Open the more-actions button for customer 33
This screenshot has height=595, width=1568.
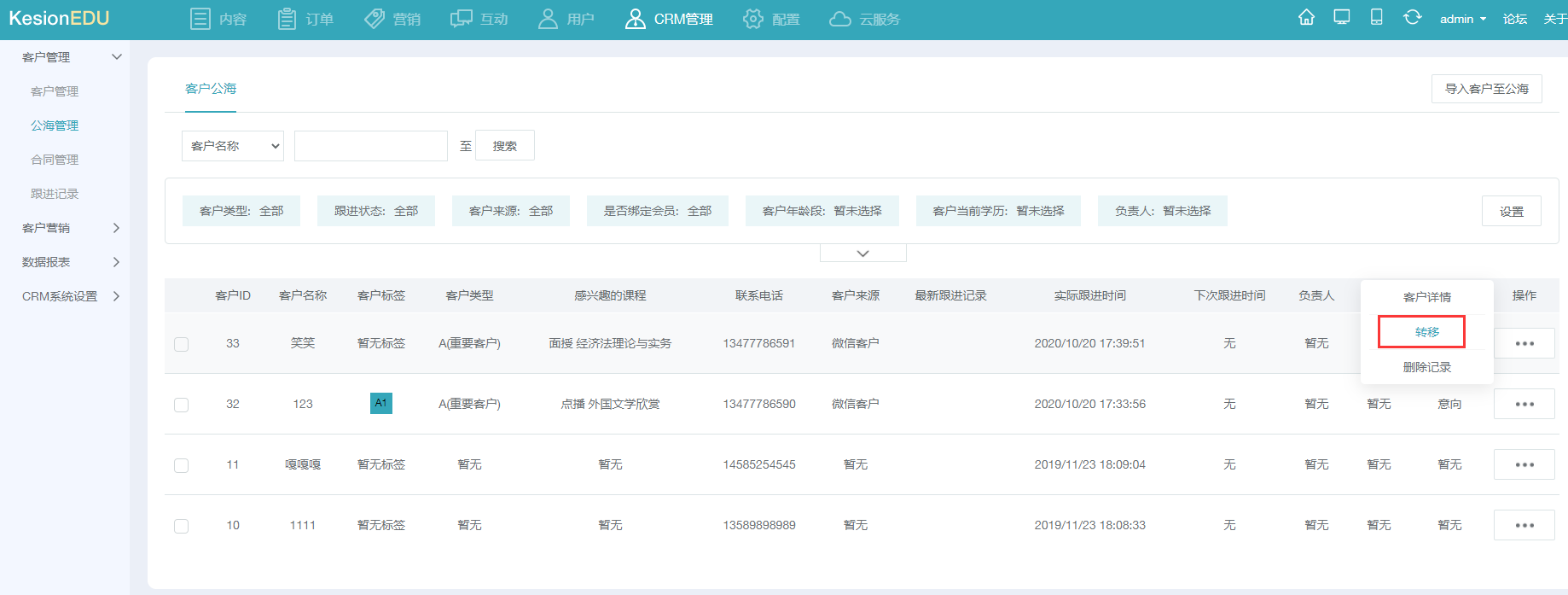pos(1524,343)
